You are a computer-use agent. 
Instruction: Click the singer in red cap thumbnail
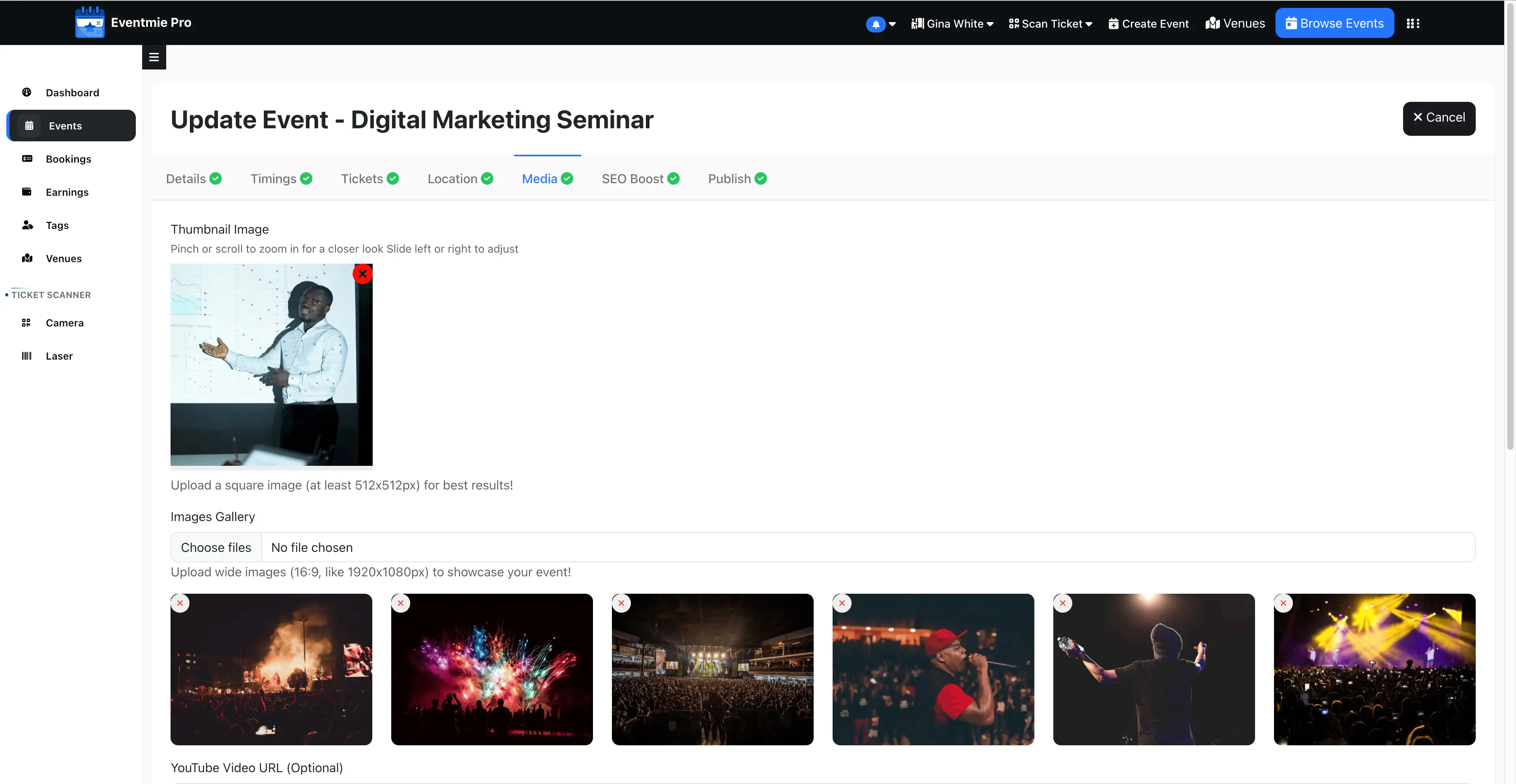933,669
